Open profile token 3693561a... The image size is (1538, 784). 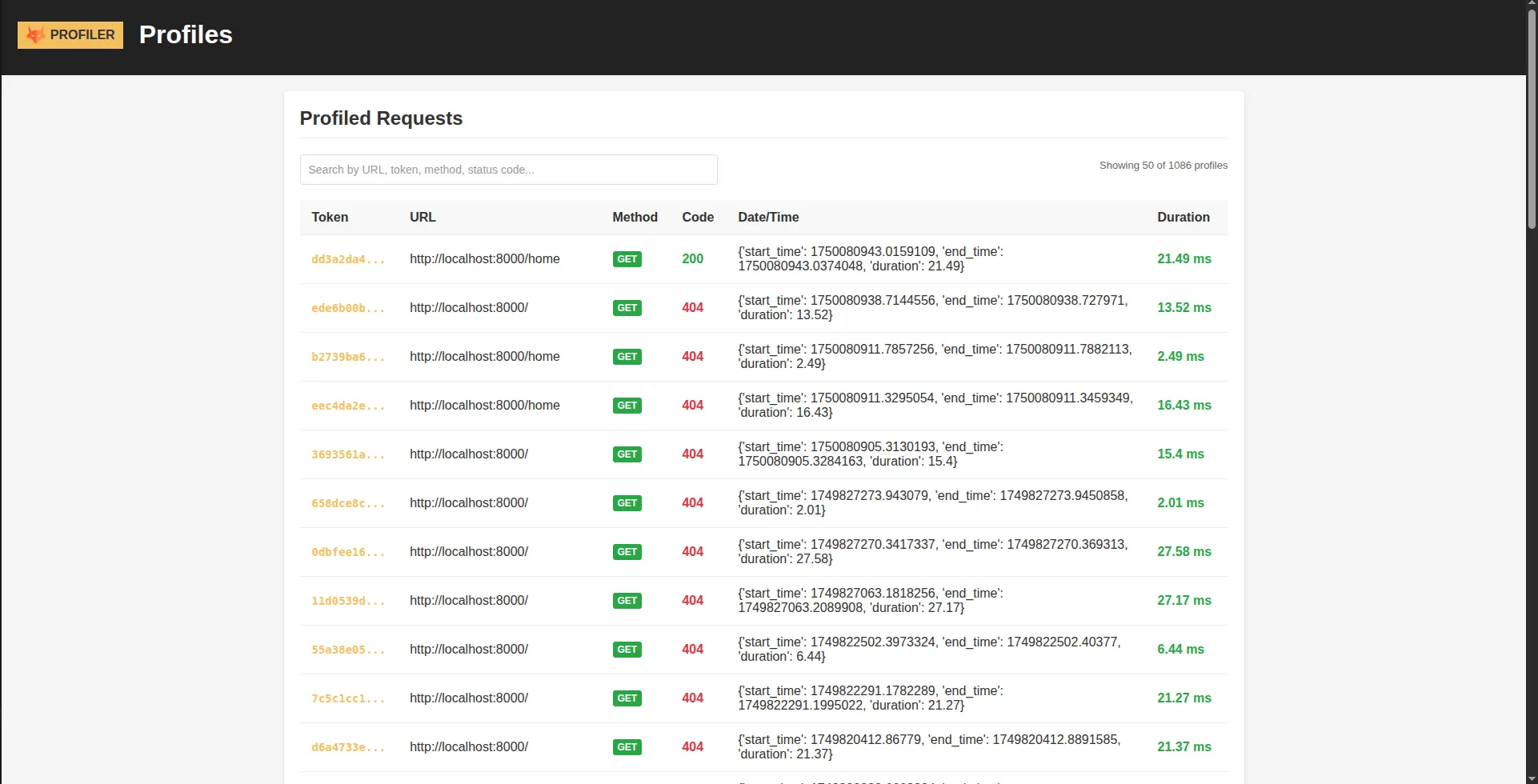click(x=348, y=454)
